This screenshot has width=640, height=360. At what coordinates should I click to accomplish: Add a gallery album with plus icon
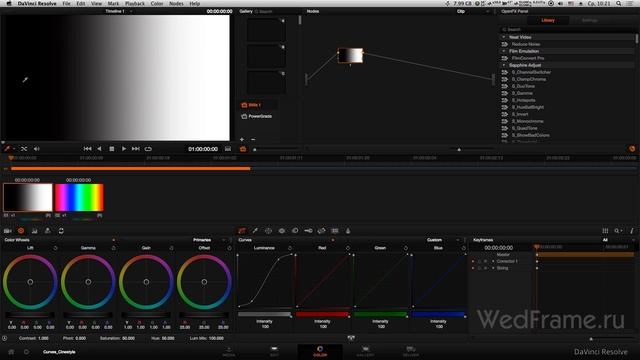(x=242, y=140)
